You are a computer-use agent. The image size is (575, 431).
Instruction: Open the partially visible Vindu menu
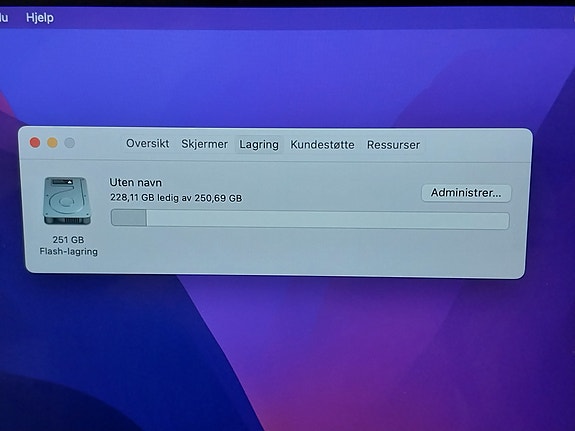[x=4, y=18]
